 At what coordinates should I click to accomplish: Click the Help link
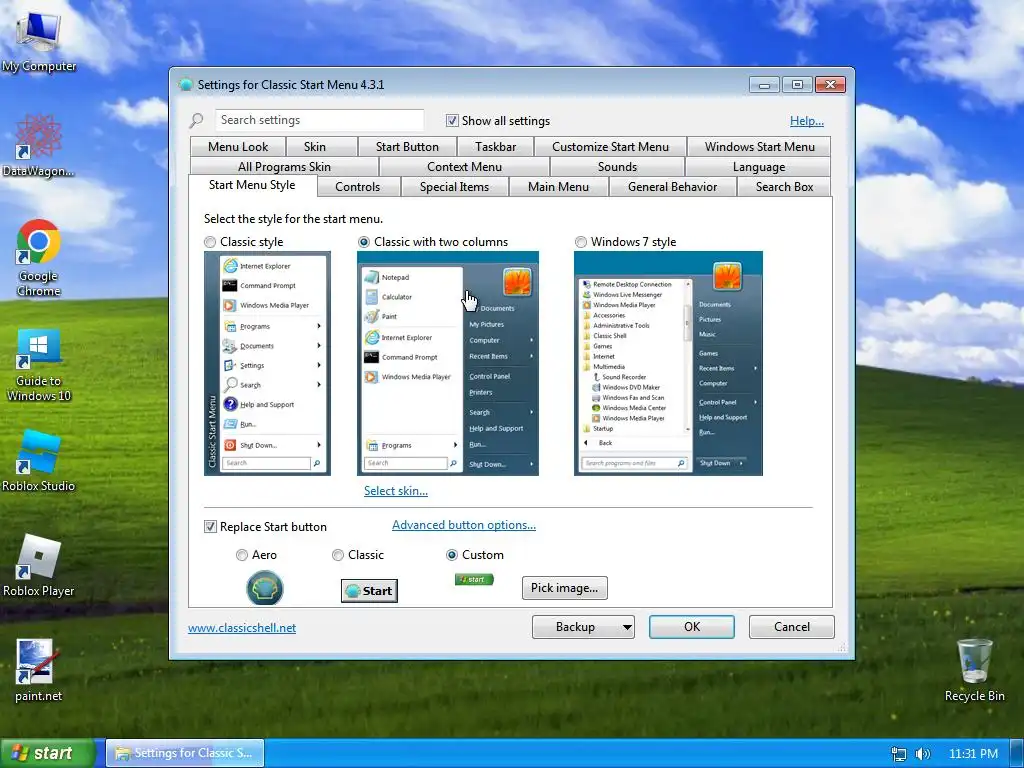click(x=807, y=121)
